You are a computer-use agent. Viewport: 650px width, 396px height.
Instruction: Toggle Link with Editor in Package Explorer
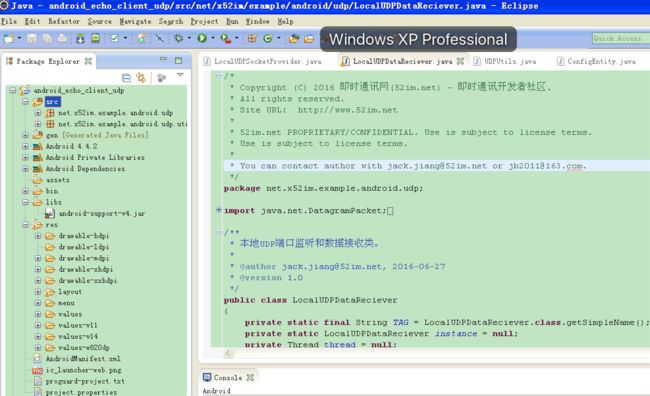click(141, 78)
